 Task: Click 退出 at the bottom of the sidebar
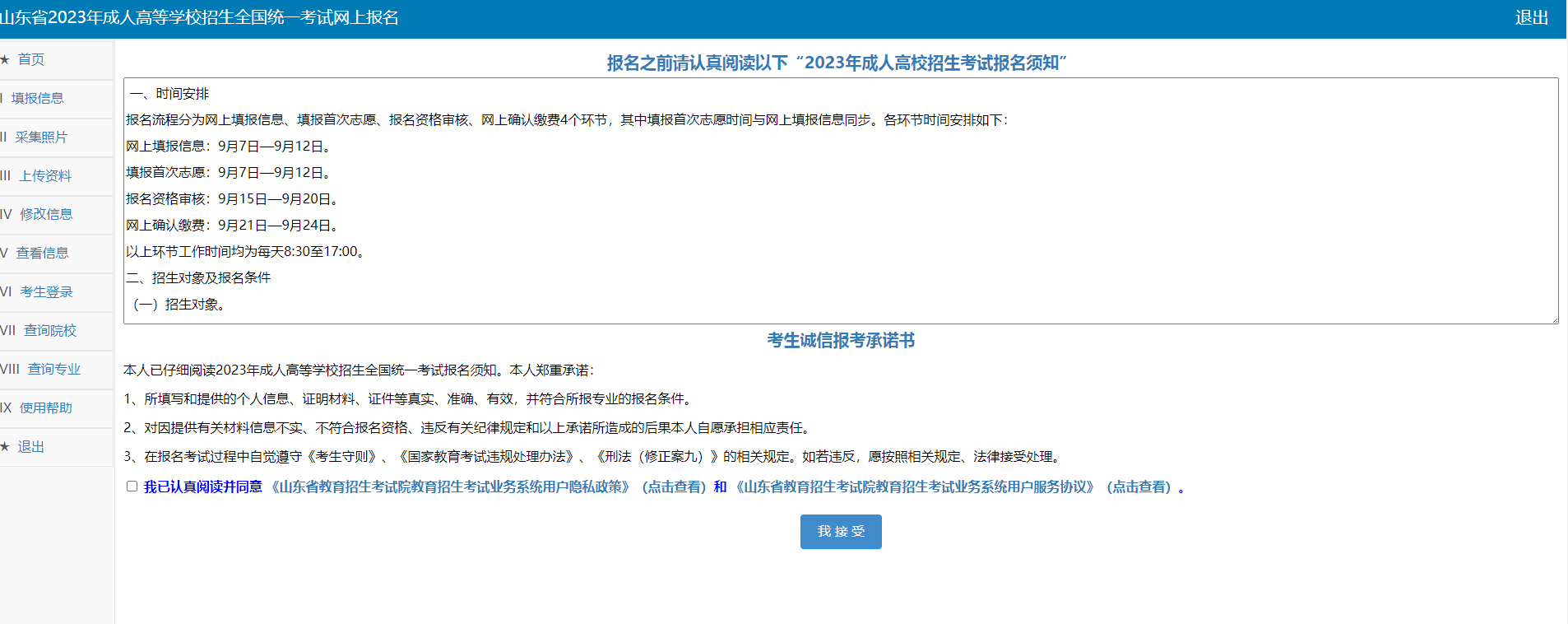point(31,446)
